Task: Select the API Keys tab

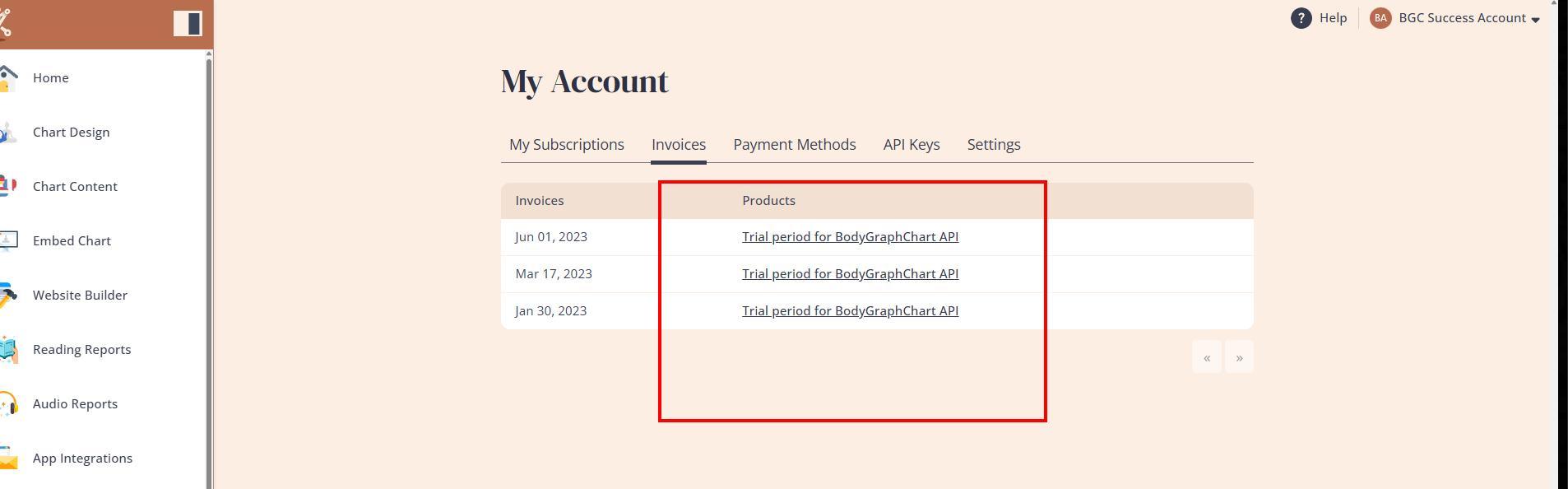Action: point(911,145)
